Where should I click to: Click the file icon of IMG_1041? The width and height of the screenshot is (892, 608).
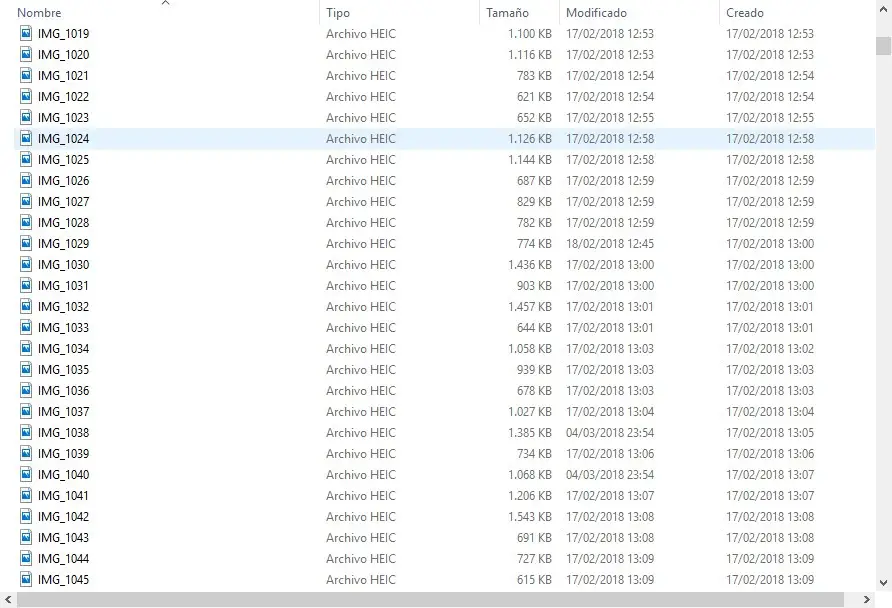click(26, 495)
